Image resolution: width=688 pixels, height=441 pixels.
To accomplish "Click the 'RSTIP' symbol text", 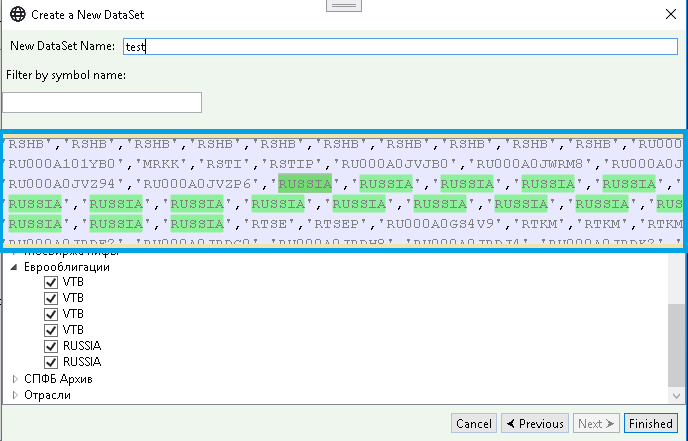I will tap(292, 164).
